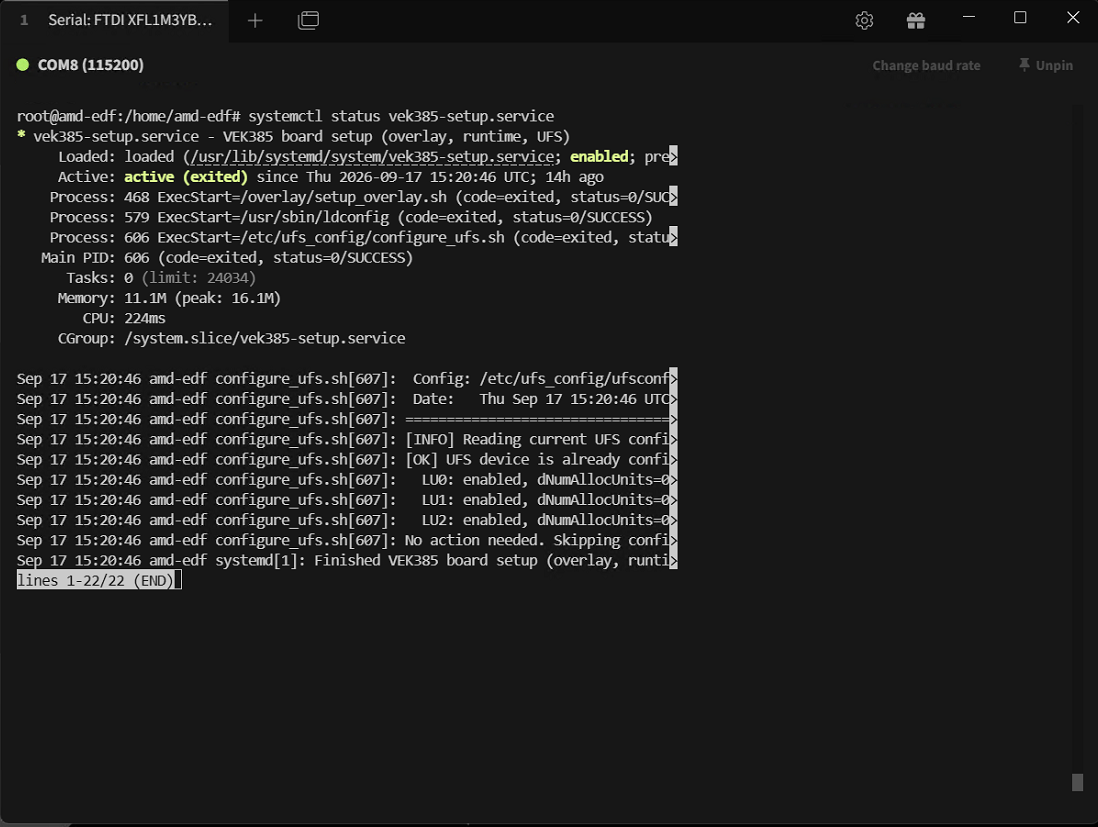
Task: Click the Unpin button
Action: click(1045, 65)
